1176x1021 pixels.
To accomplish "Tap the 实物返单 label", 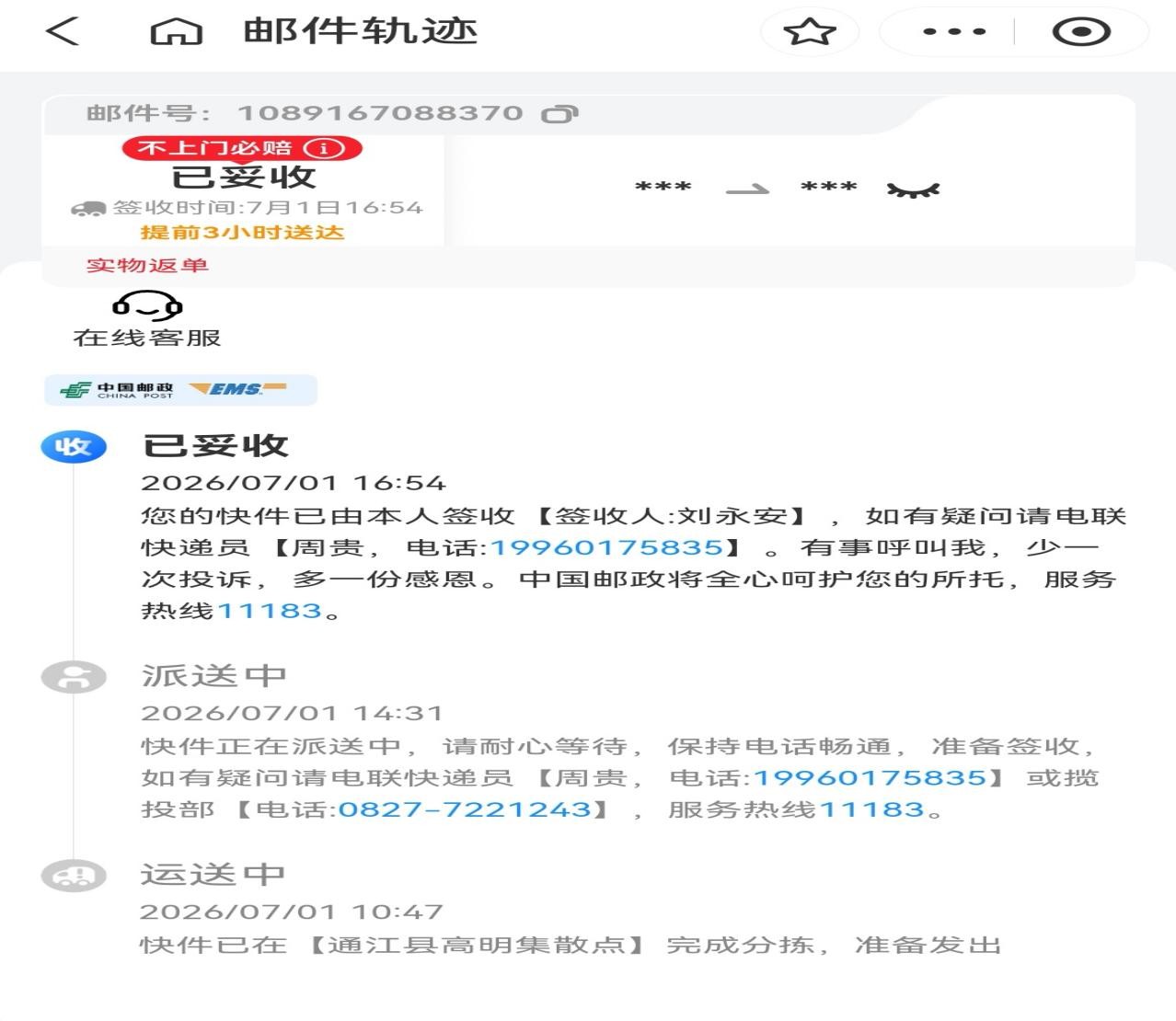I will [147, 266].
